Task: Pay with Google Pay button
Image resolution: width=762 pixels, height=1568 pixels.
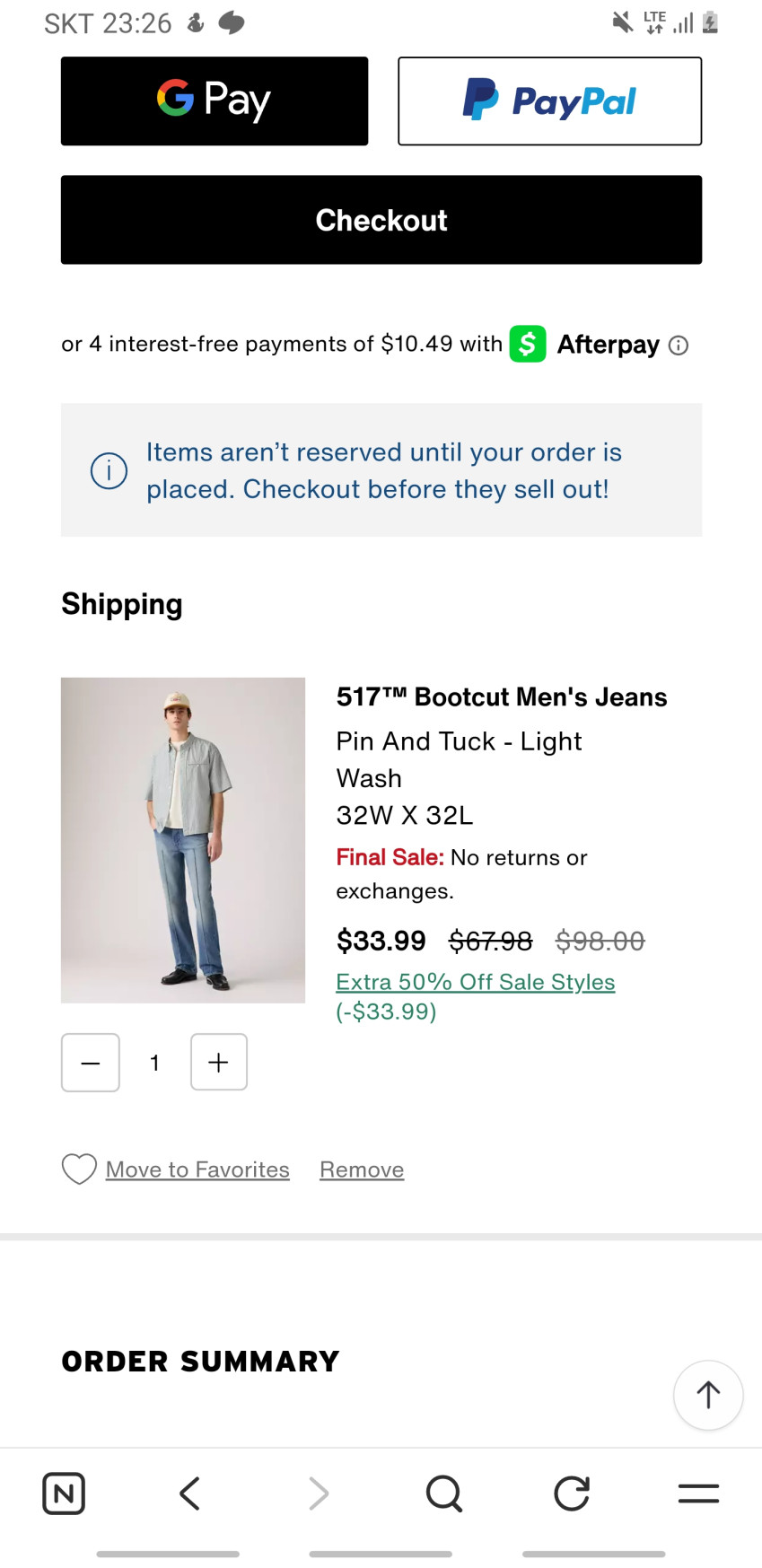Action: pyautogui.click(x=215, y=101)
